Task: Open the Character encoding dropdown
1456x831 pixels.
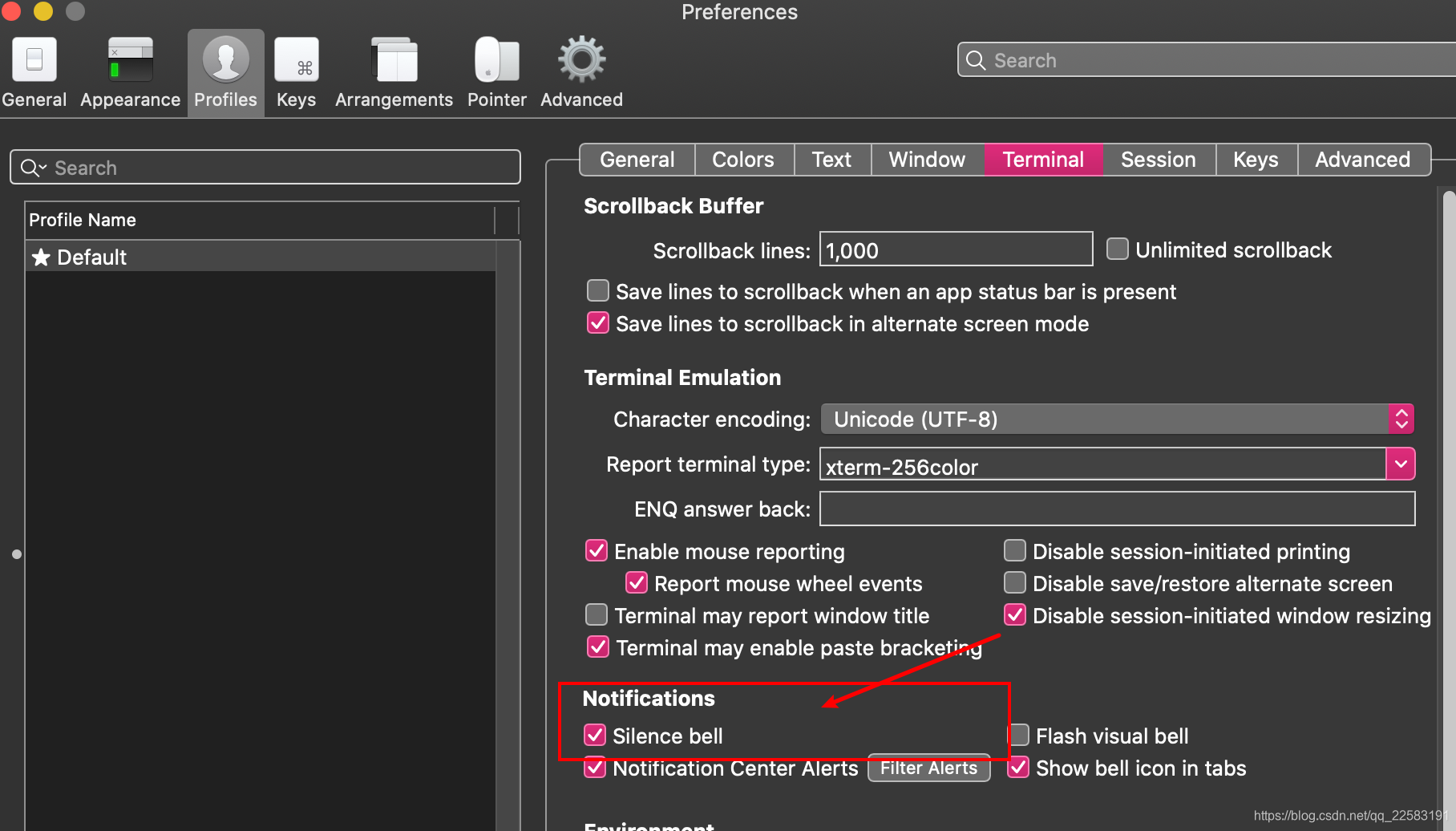Action: (x=1401, y=418)
